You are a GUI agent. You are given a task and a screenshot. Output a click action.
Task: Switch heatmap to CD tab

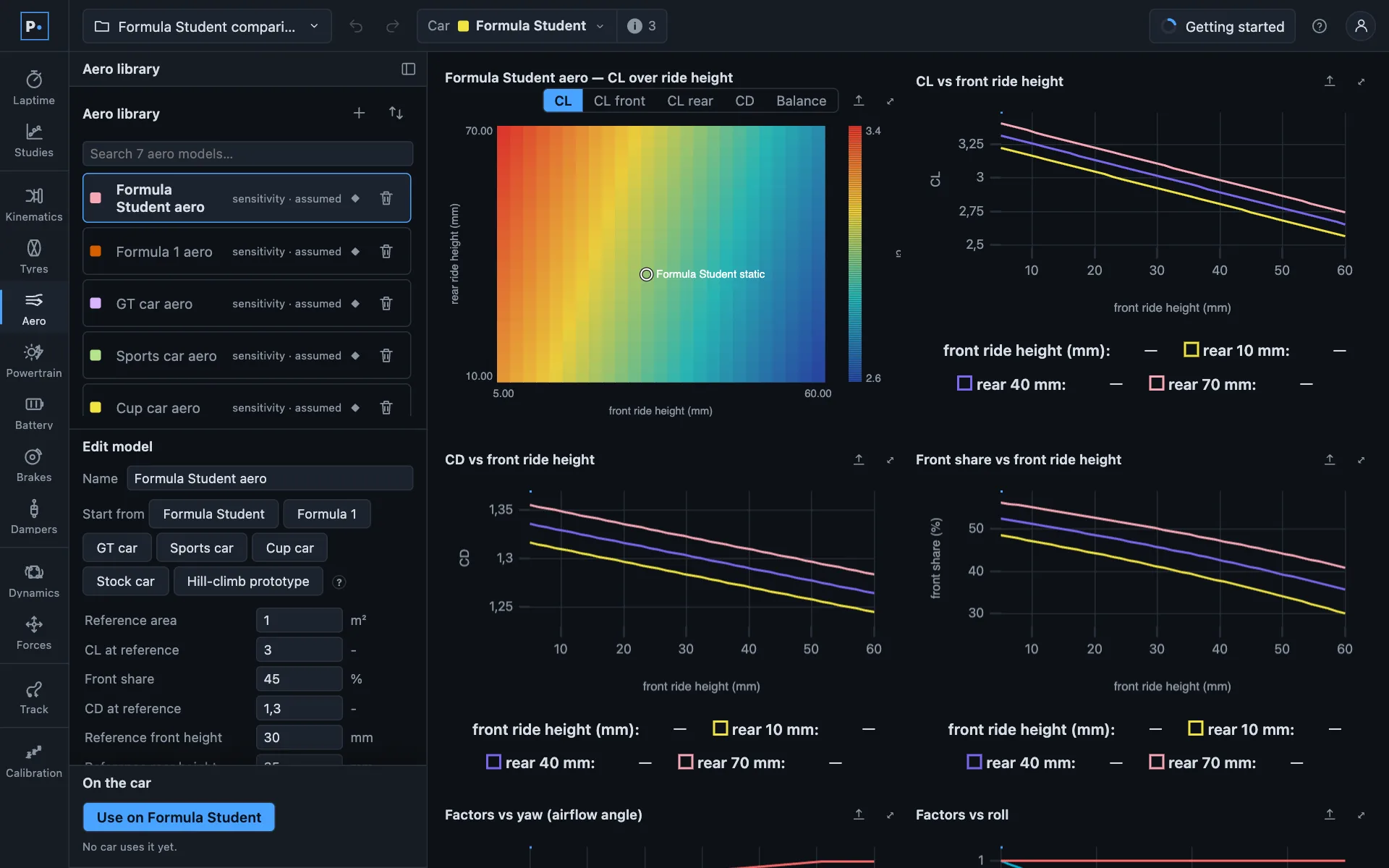click(x=744, y=101)
